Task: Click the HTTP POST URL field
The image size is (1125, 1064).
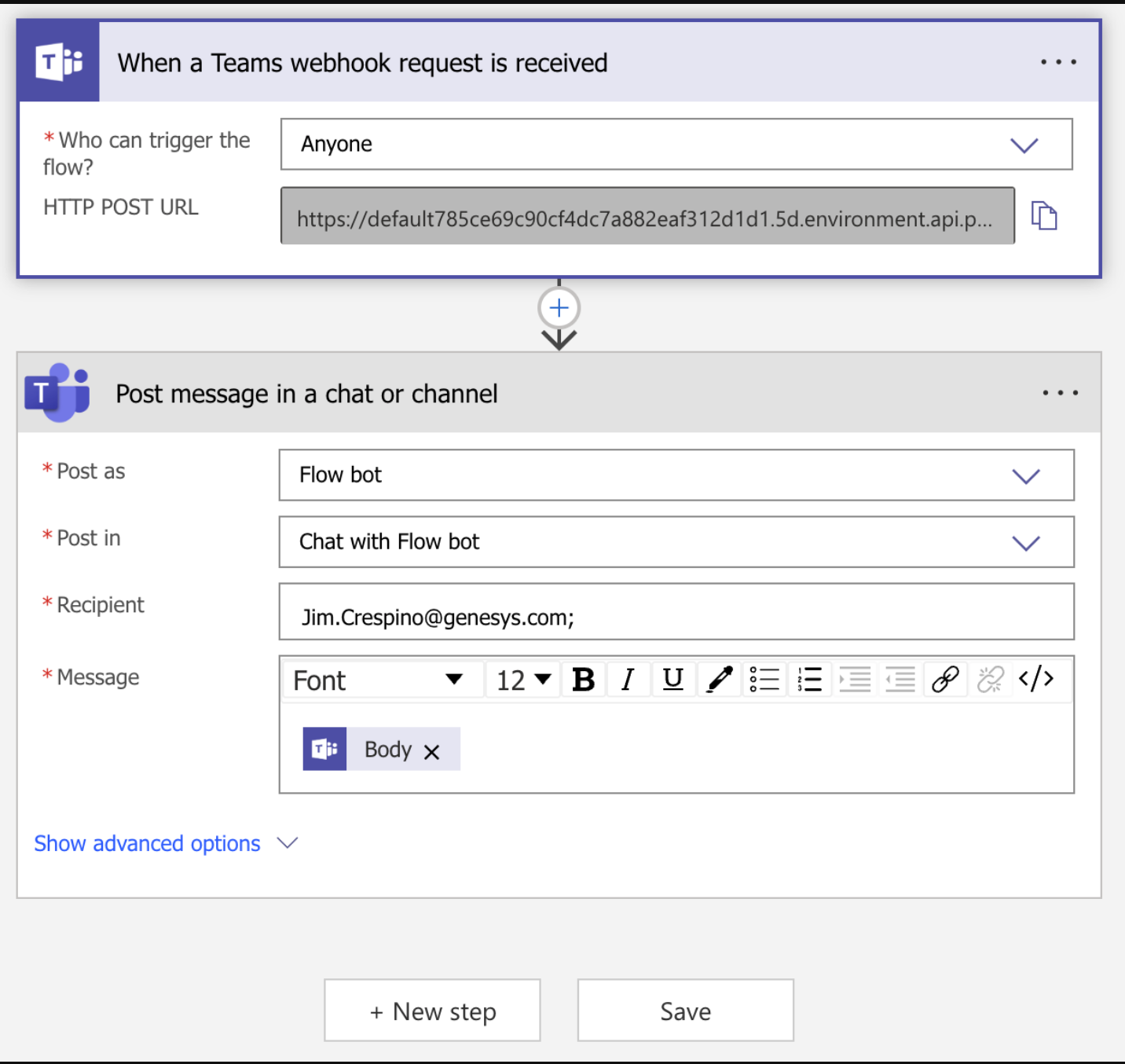Action: pyautogui.click(x=647, y=216)
